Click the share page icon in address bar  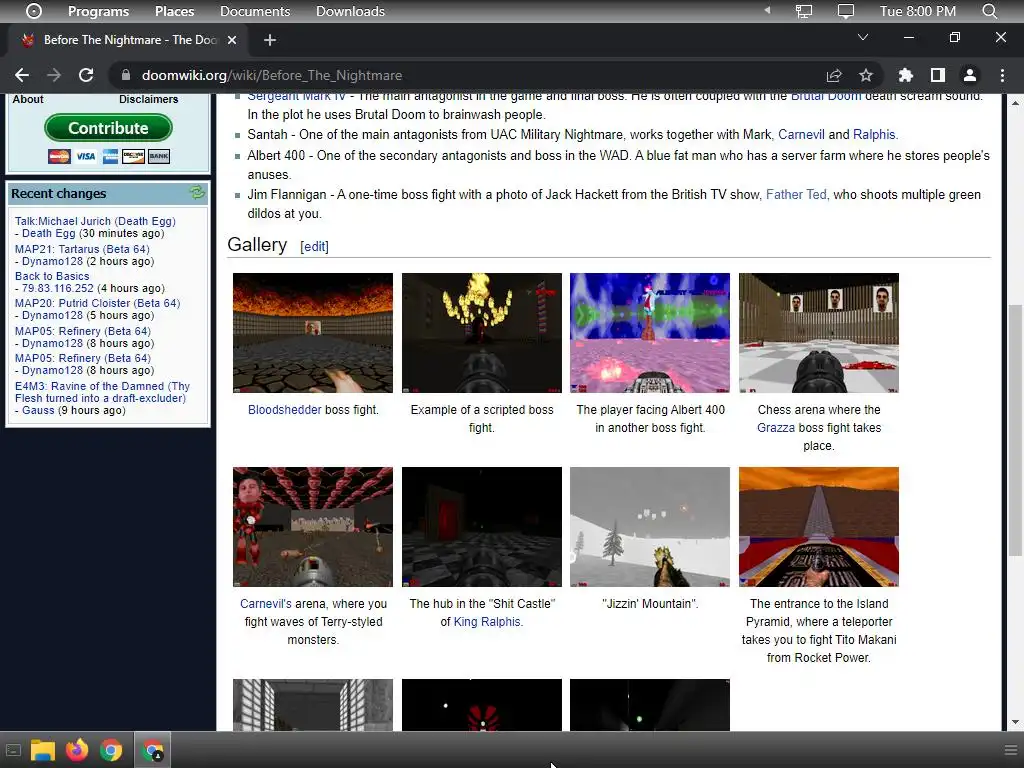pyautogui.click(x=834, y=75)
